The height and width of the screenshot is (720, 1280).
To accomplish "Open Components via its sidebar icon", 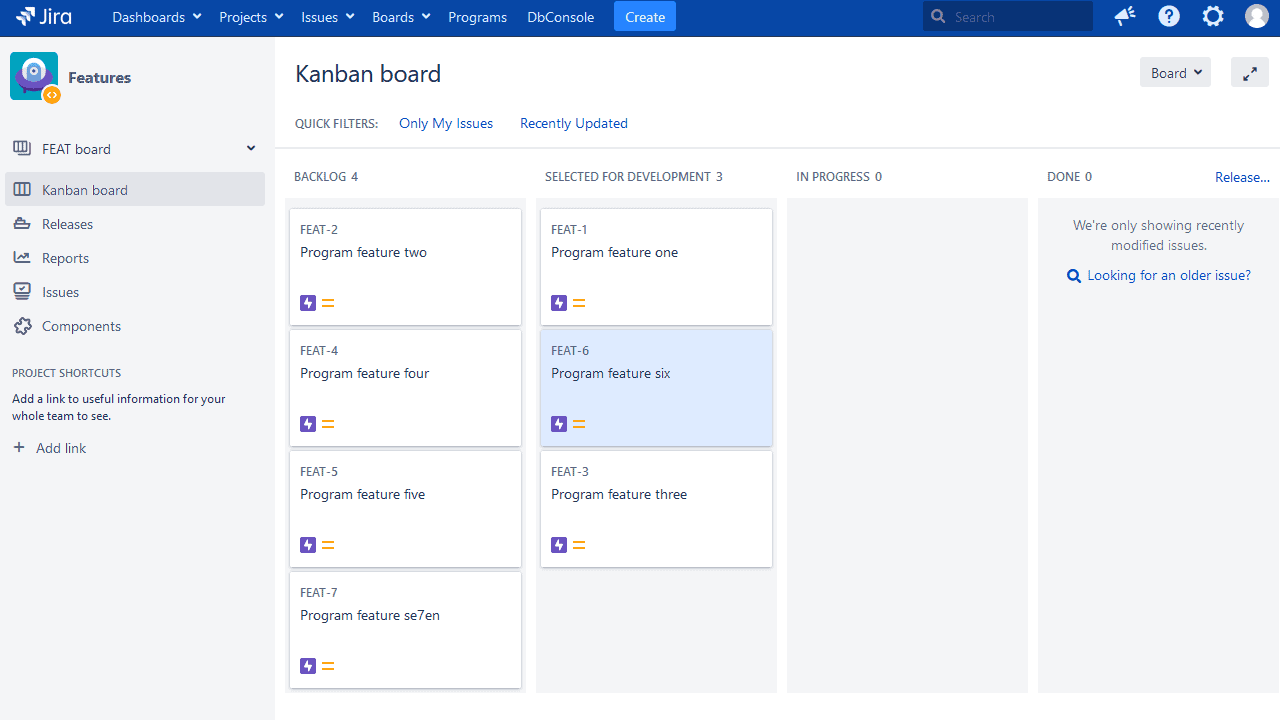I will (x=21, y=326).
